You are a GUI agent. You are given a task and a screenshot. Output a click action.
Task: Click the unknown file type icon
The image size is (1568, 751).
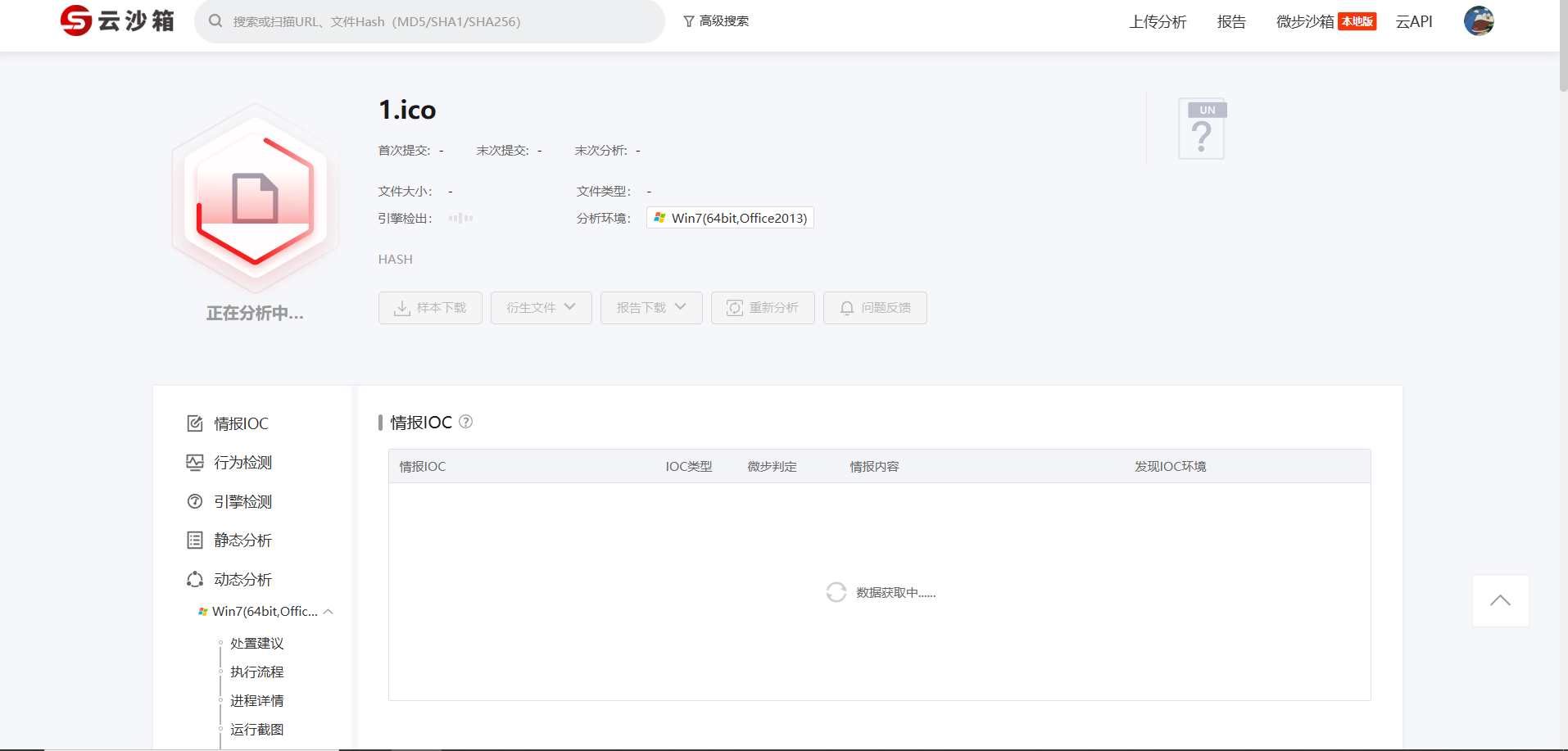[1202, 129]
